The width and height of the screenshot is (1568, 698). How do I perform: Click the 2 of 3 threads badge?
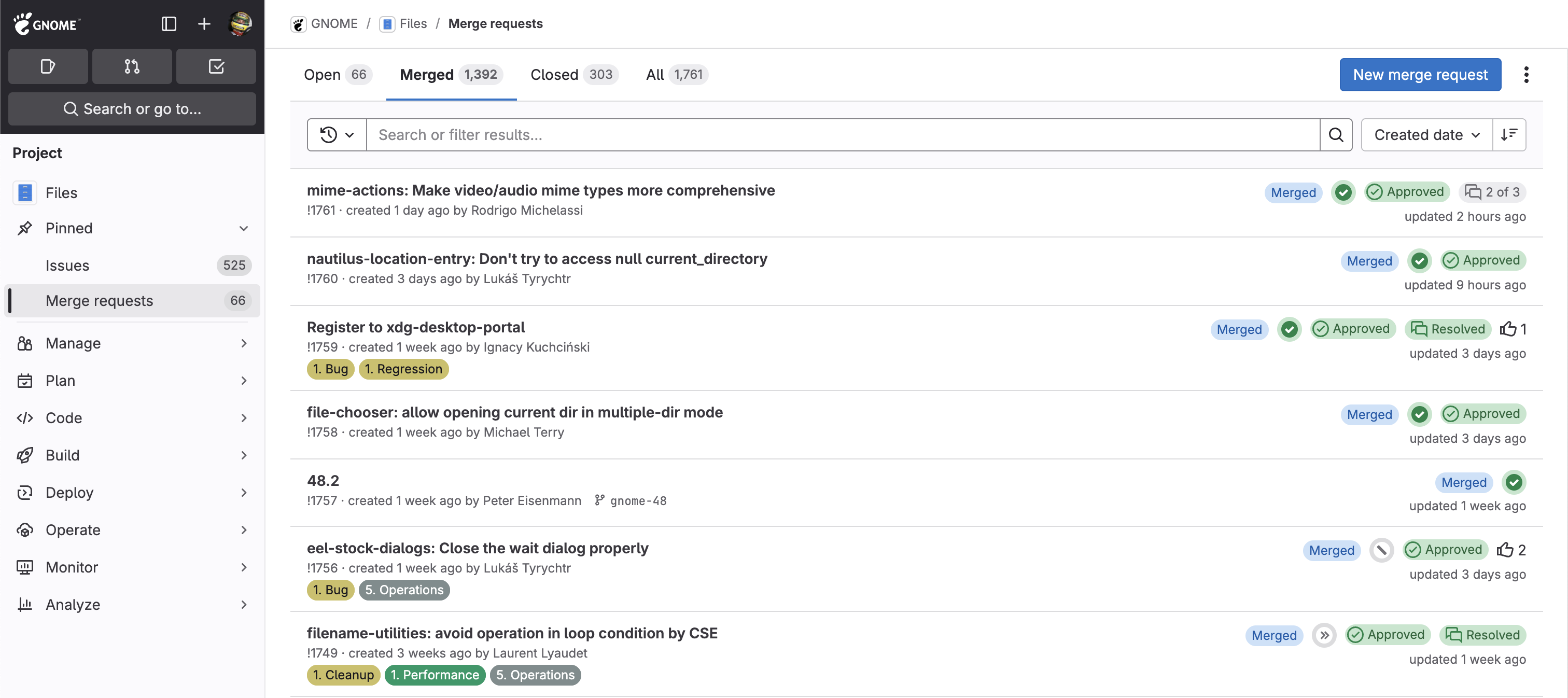[x=1492, y=192]
